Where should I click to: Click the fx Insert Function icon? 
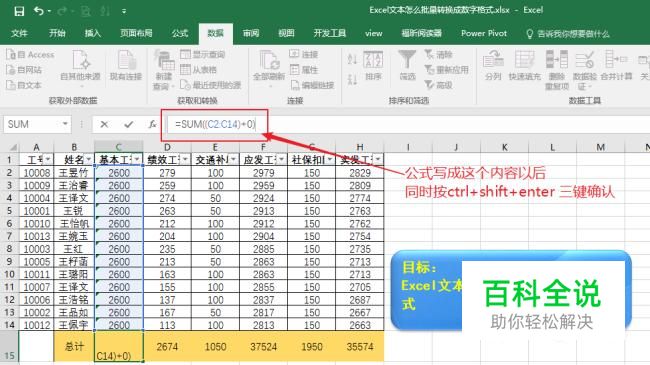click(152, 124)
